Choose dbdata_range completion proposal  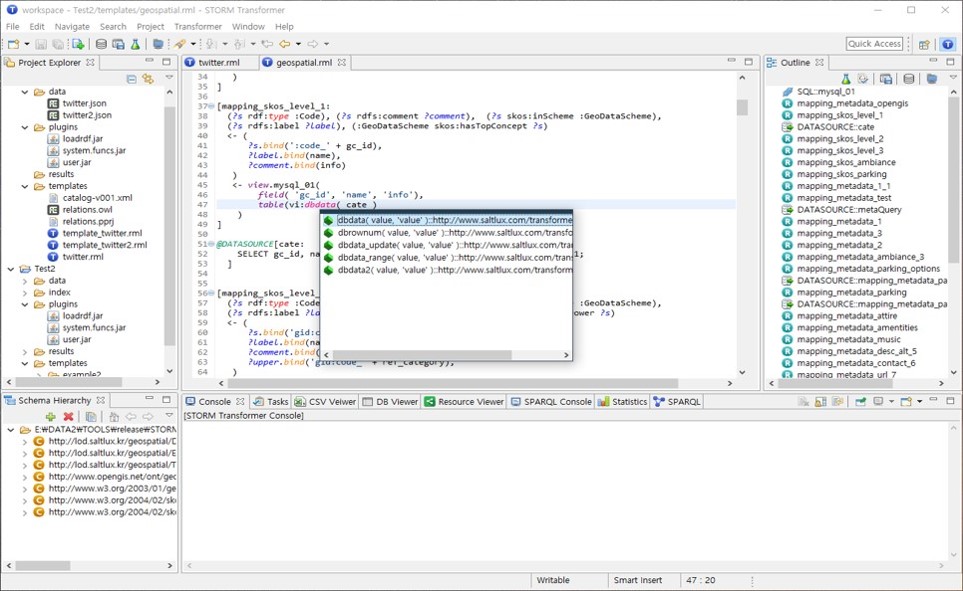[448, 257]
